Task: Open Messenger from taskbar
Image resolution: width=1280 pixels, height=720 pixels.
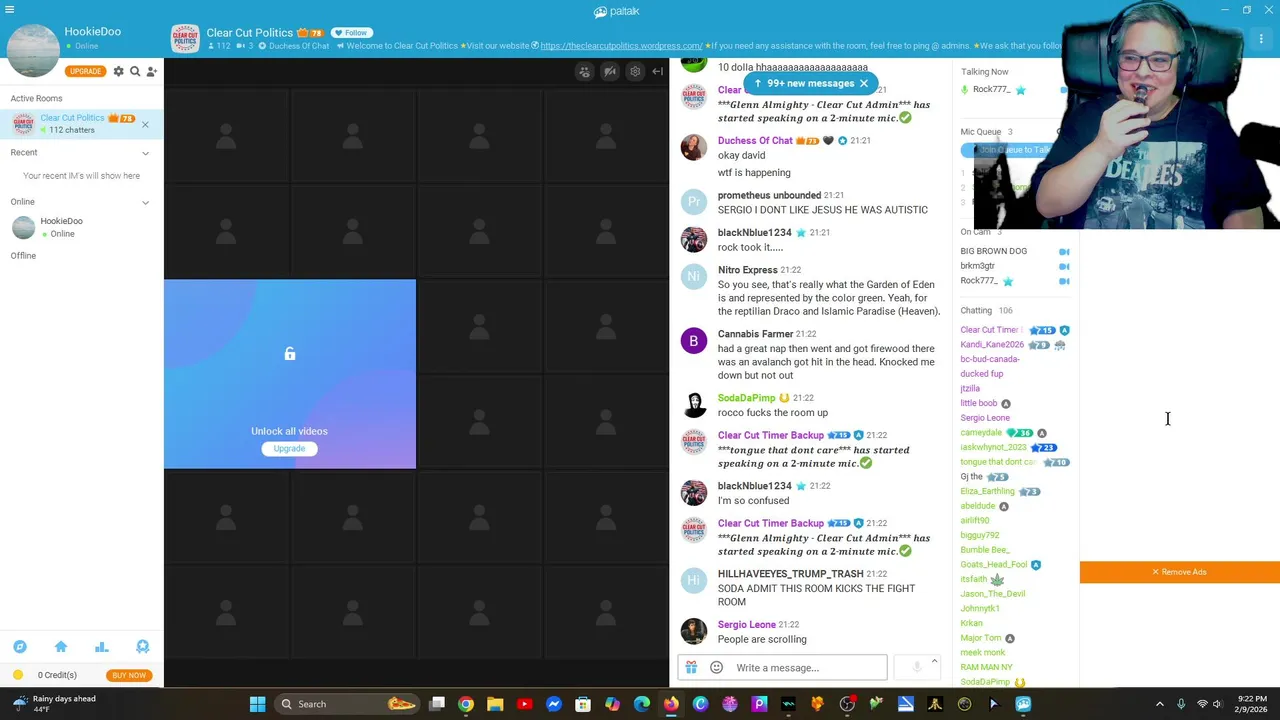Action: [554, 704]
